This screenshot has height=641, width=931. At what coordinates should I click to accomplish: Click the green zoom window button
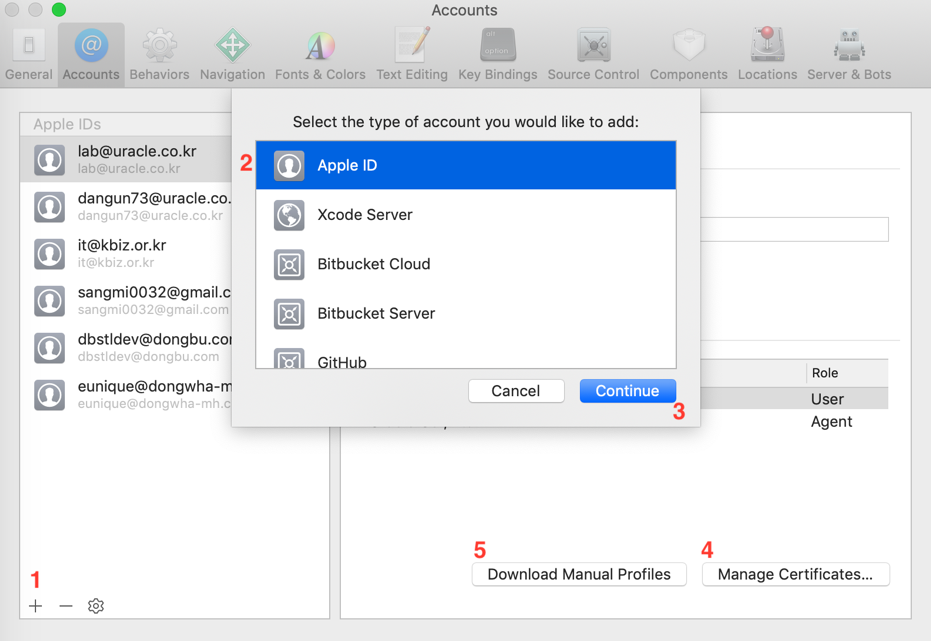59,9
